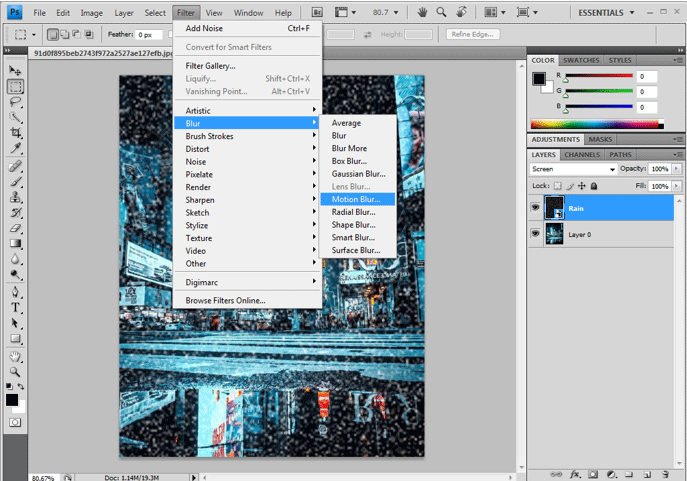687x481 pixels.
Task: Choose the Type tool
Action: [x=15, y=308]
